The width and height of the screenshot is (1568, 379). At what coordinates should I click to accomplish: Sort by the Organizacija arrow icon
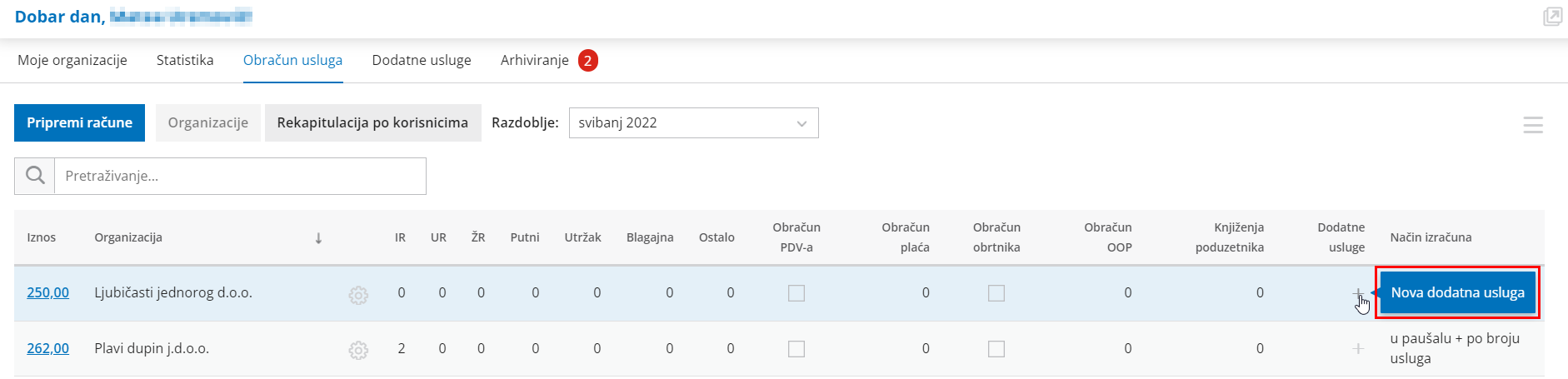click(318, 238)
